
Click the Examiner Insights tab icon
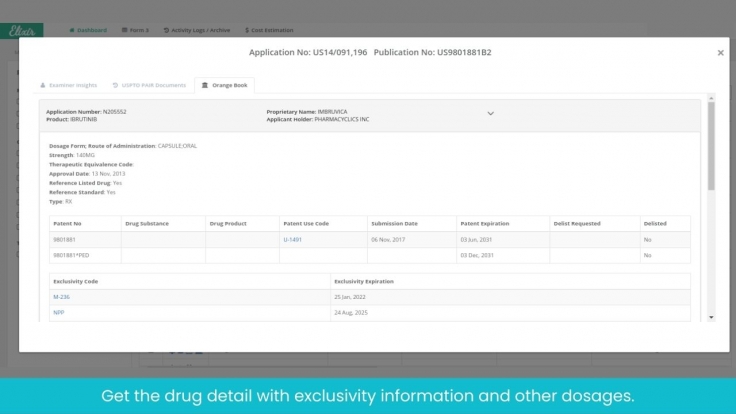point(43,85)
